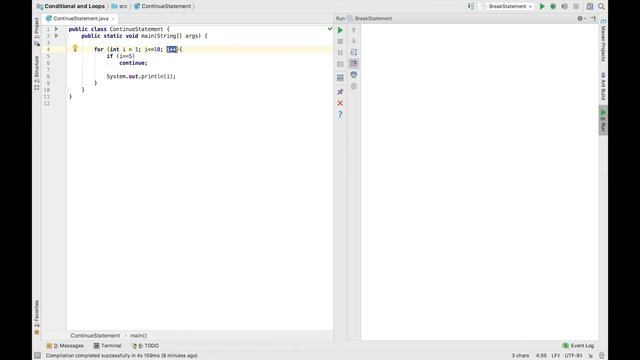Image resolution: width=640 pixels, height=360 pixels.
Task: Click the stop square in Run panel
Action: point(340,41)
